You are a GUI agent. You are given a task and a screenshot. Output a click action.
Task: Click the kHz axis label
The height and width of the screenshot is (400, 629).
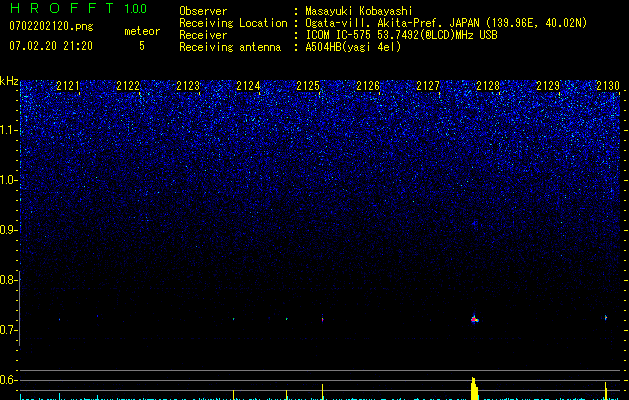pyautogui.click(x=9, y=81)
